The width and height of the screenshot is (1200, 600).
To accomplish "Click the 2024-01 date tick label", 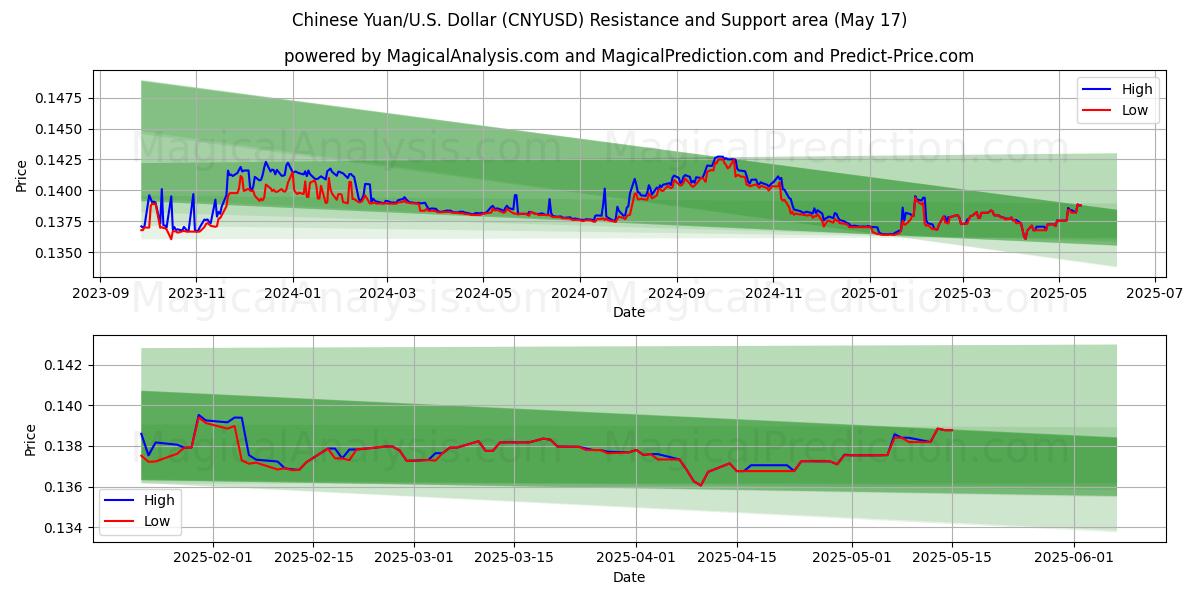I will (292, 294).
